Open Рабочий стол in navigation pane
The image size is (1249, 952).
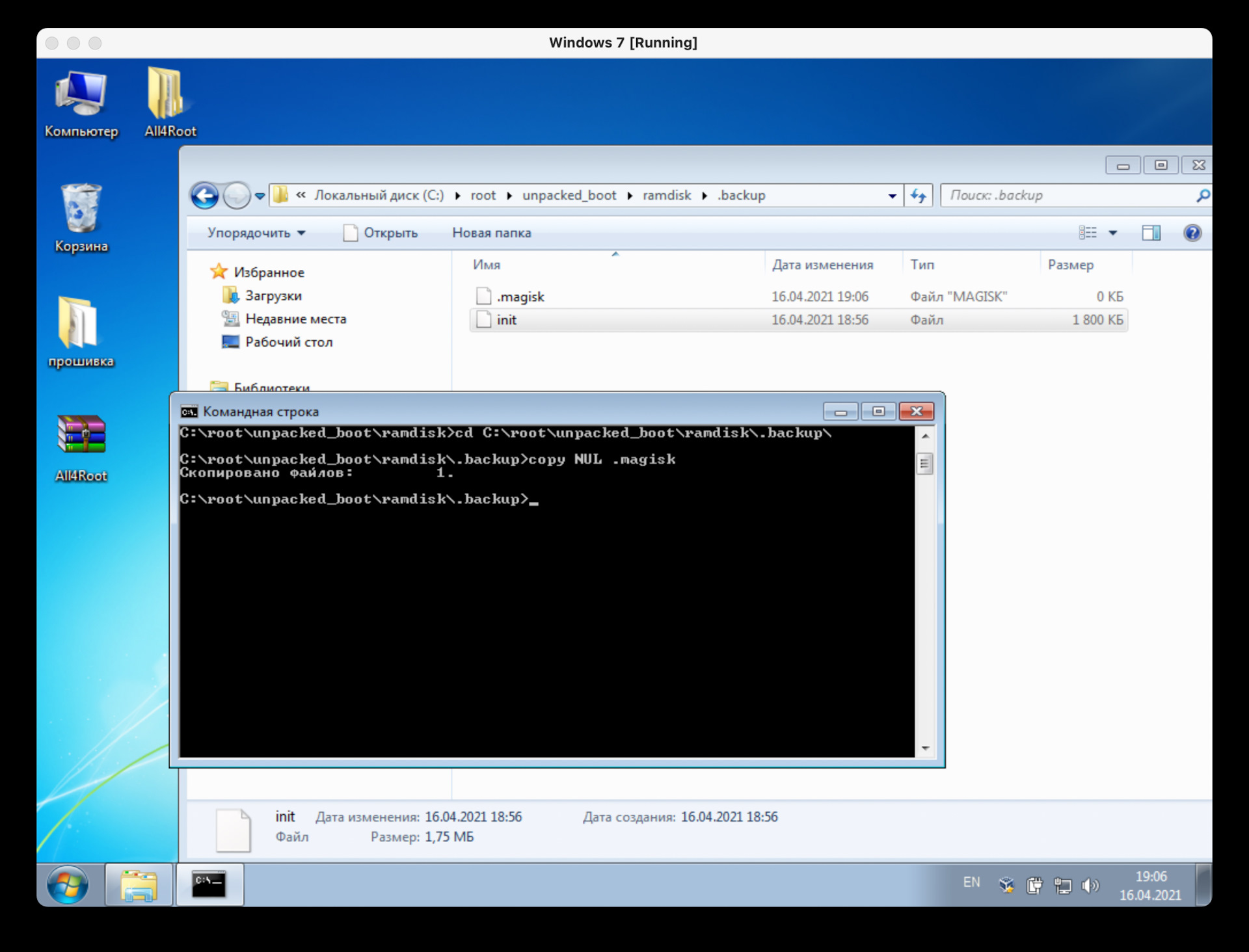click(278, 342)
